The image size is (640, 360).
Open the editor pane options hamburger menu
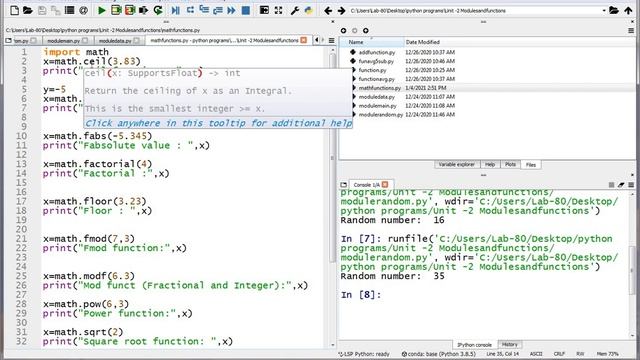tap(331, 40)
